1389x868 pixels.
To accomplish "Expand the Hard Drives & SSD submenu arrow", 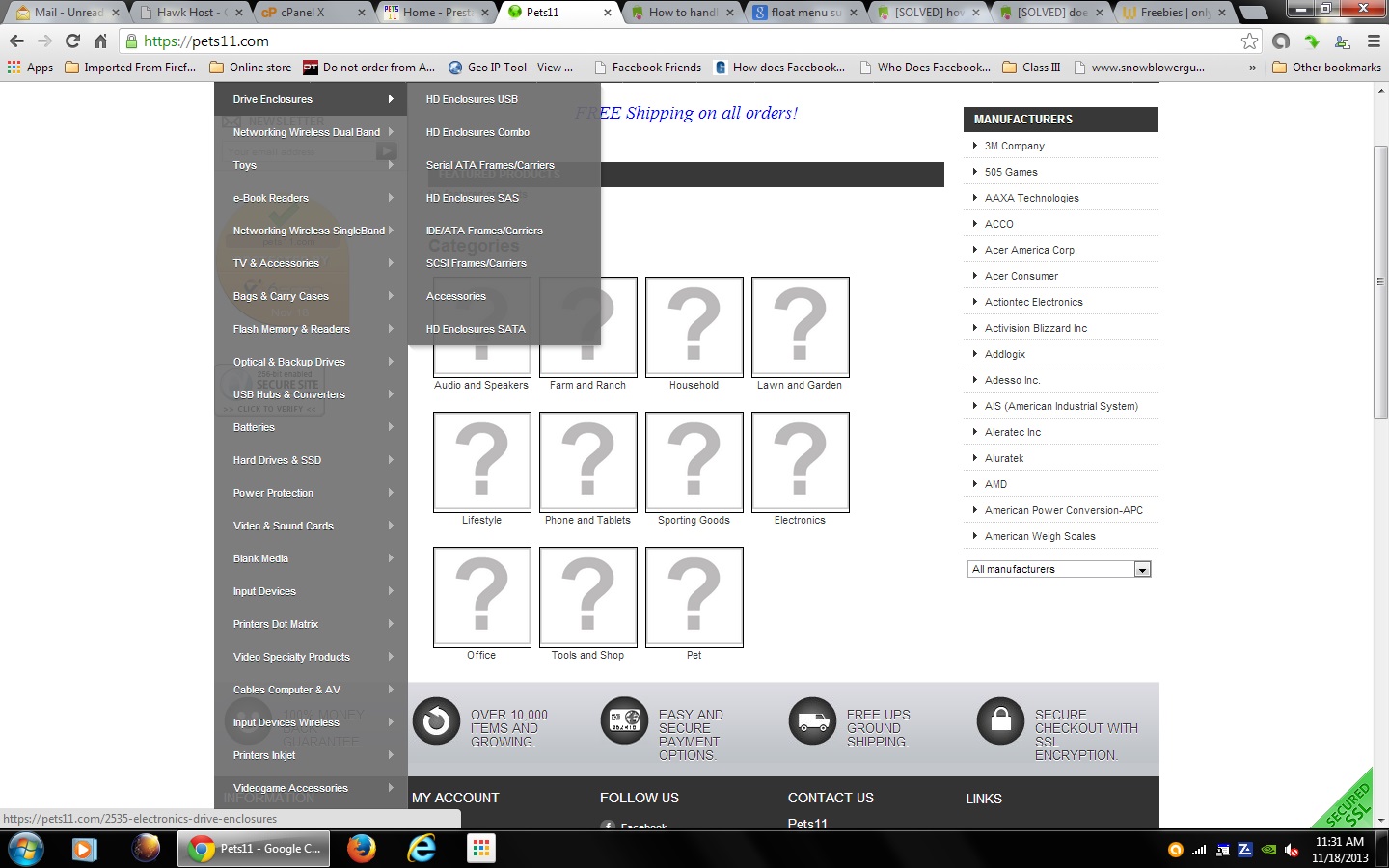I will tap(391, 460).
